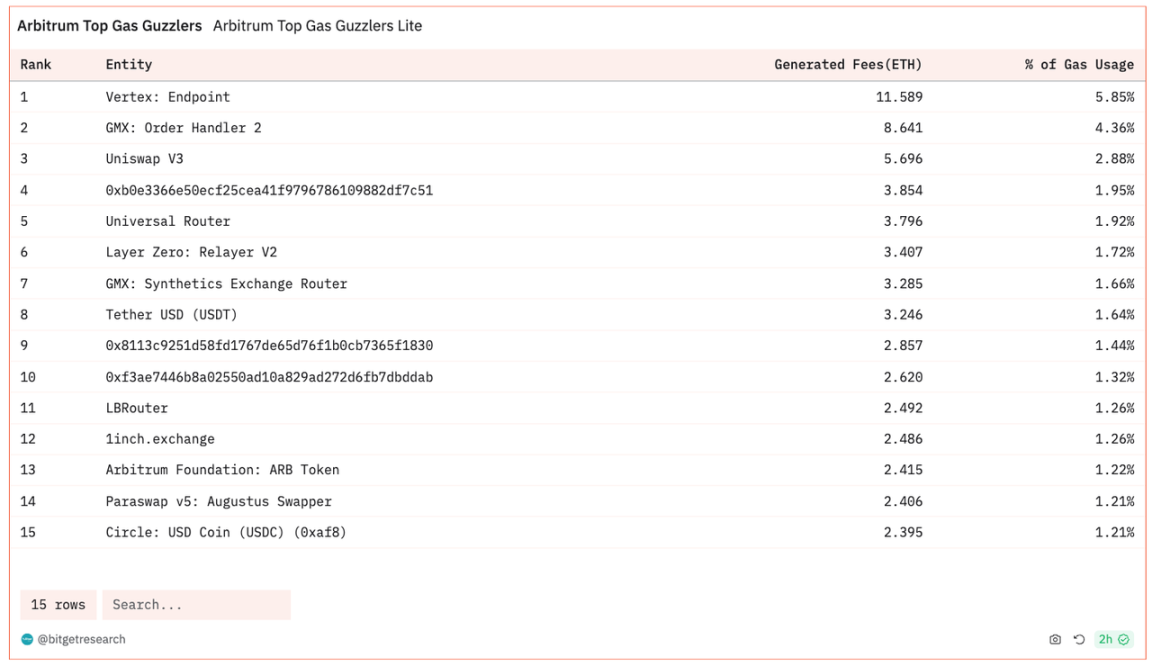The image size is (1152, 666).
Task: Open the @bitgetresearch author link
Action: click(81, 640)
